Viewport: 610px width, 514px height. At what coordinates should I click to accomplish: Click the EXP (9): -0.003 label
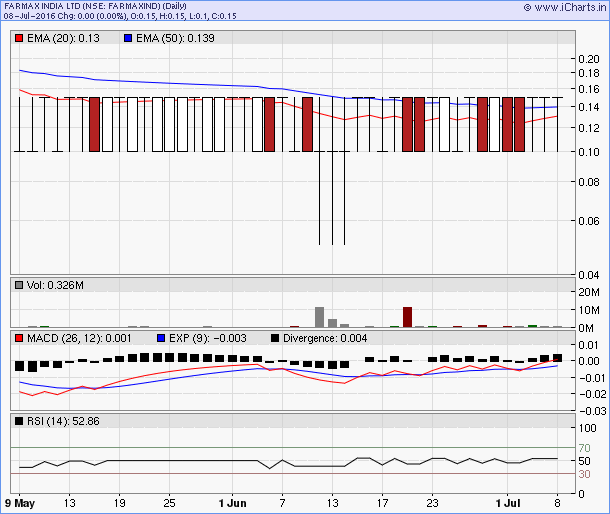pyautogui.click(x=208, y=338)
